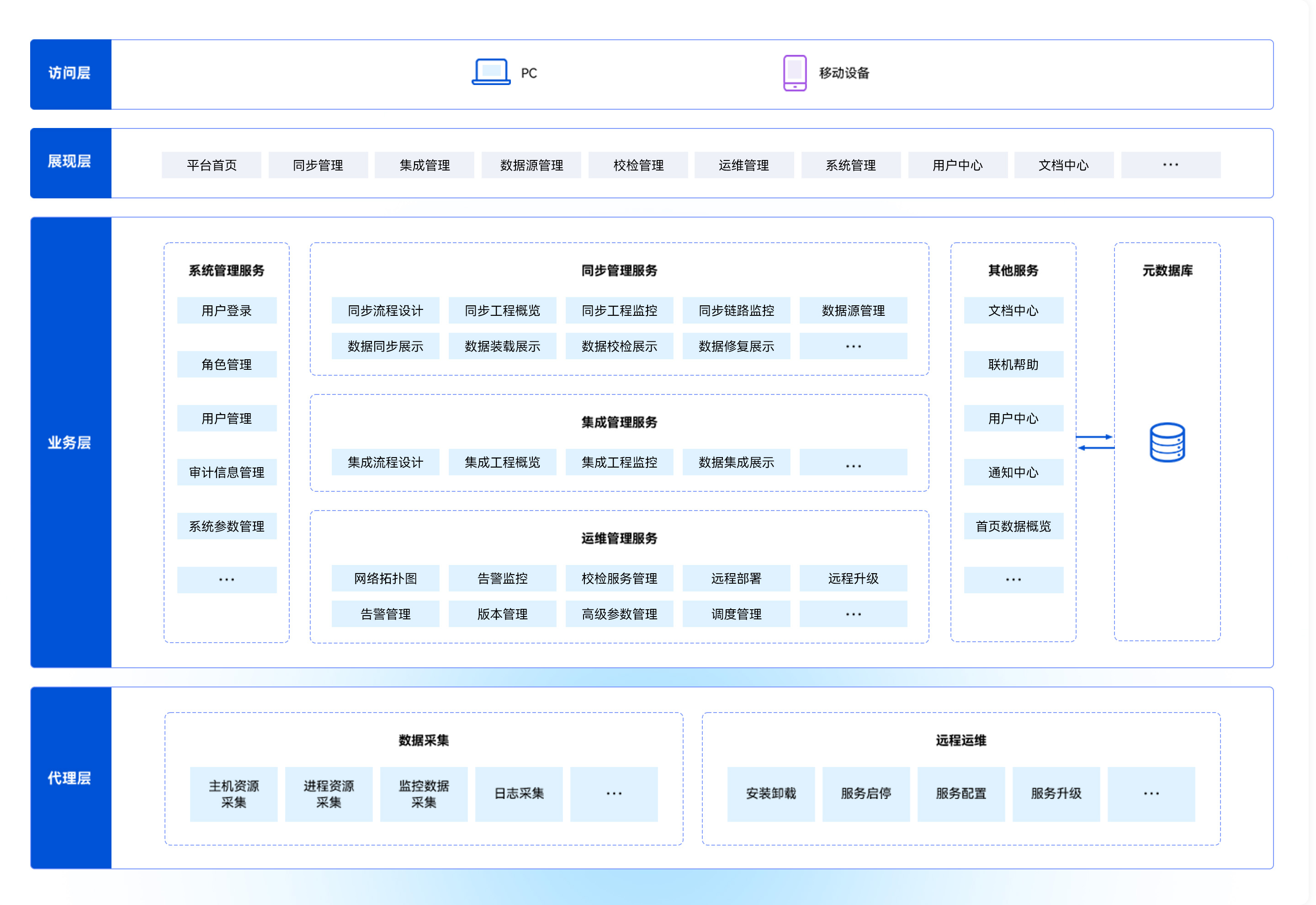
Task: Select the 访问层 layer label
Action: [x=70, y=73]
